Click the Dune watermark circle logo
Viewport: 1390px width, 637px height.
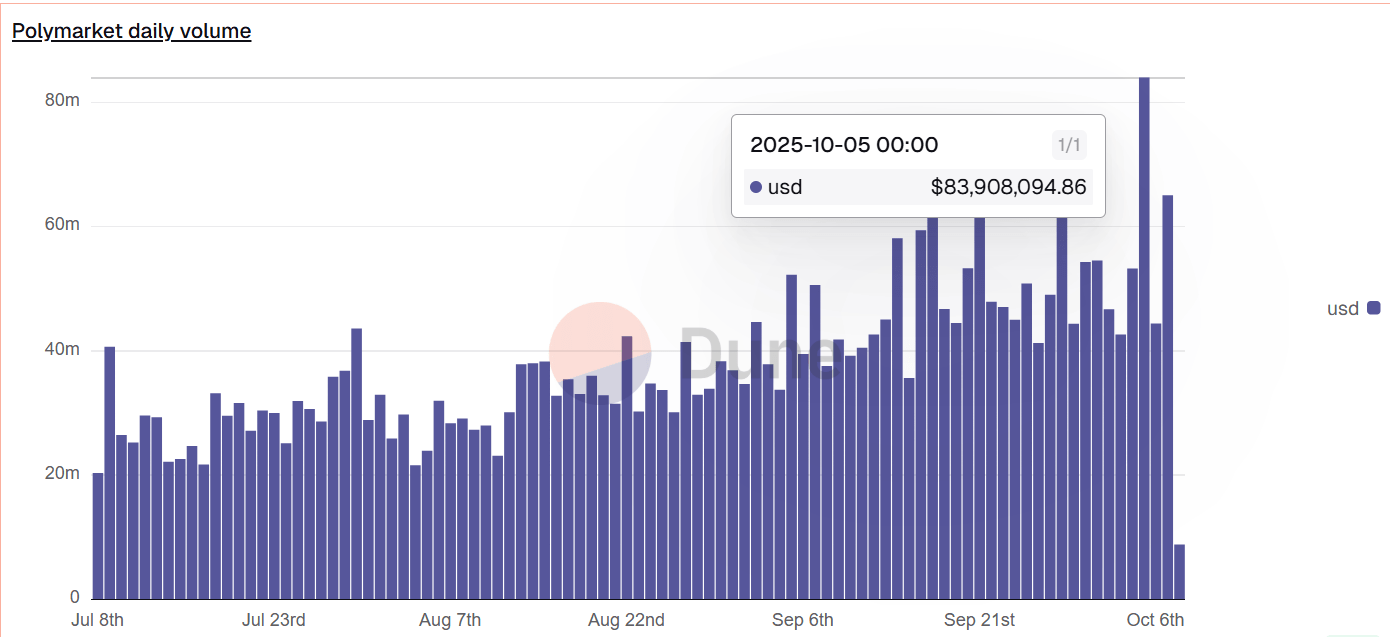(x=600, y=353)
